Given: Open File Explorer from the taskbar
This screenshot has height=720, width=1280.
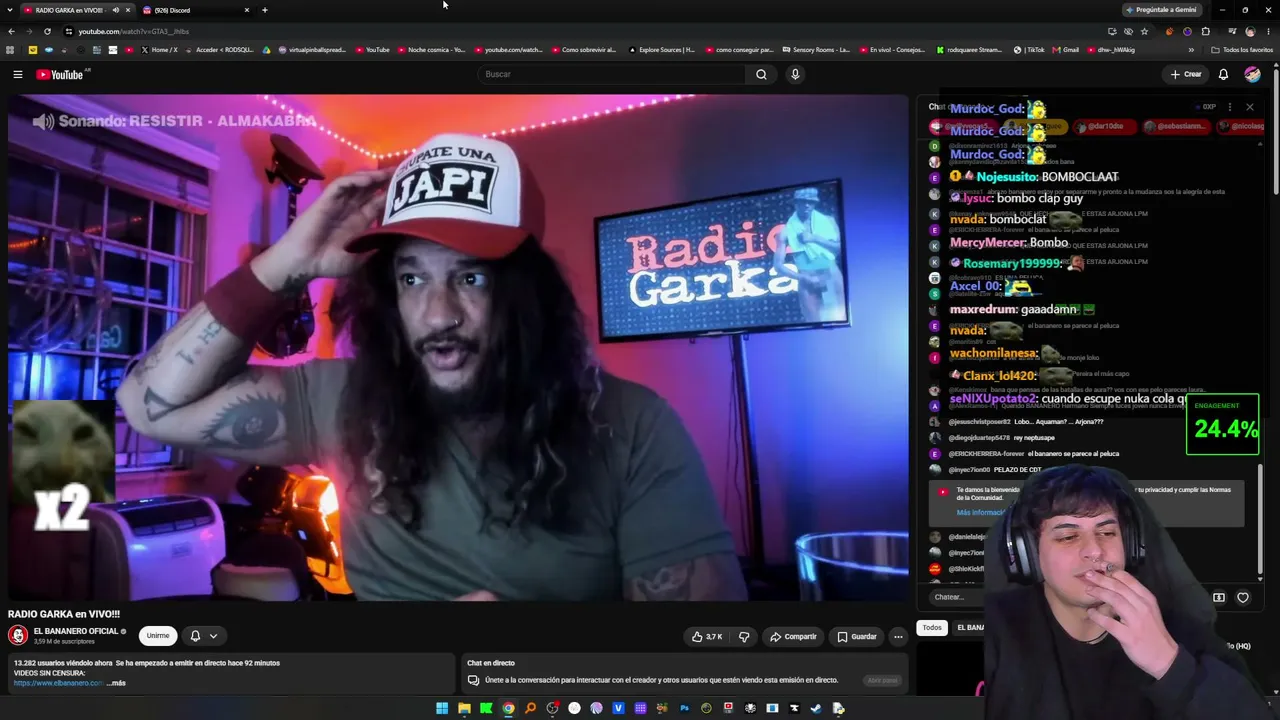Looking at the screenshot, I should [x=464, y=708].
